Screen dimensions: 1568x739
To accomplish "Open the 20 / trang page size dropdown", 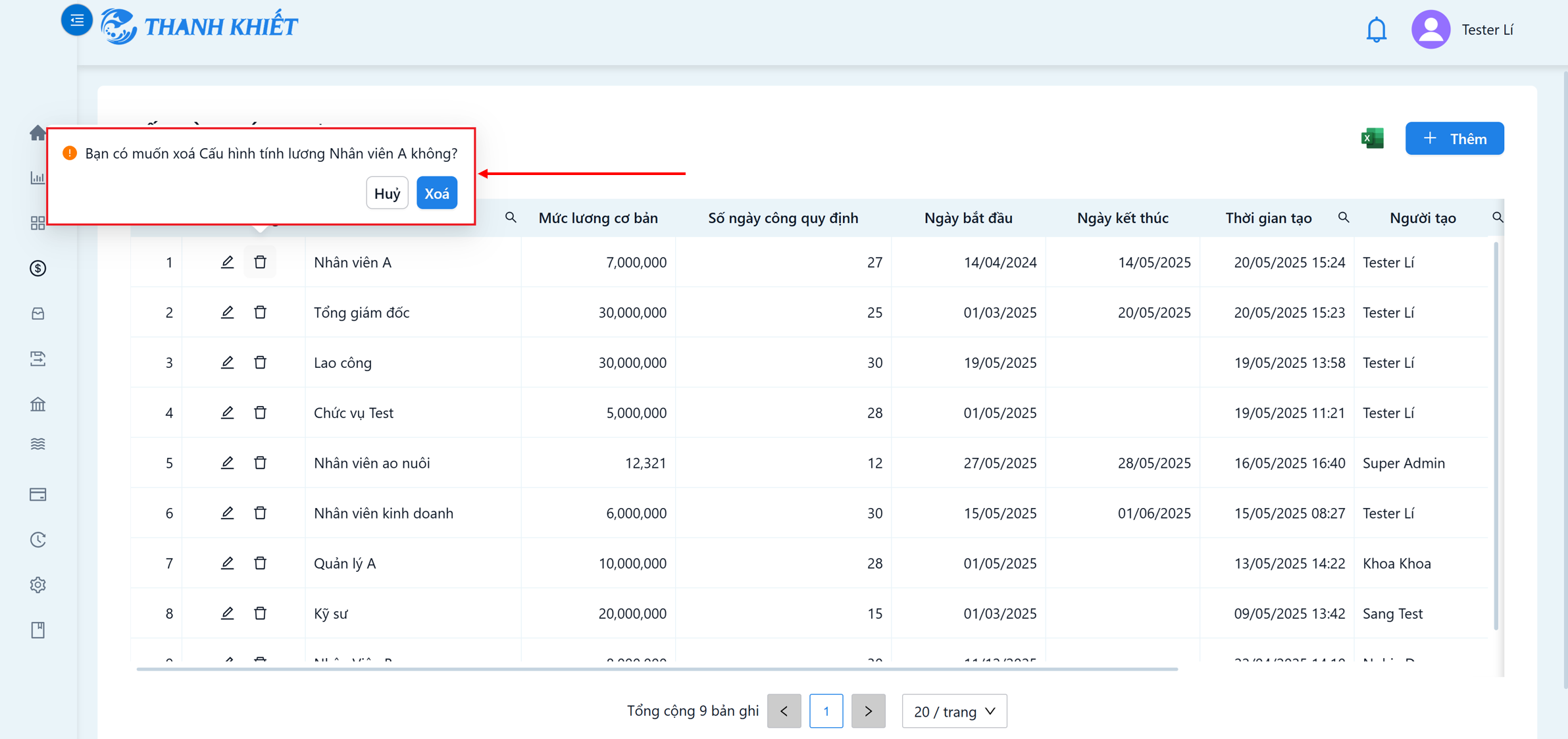I will tap(954, 711).
